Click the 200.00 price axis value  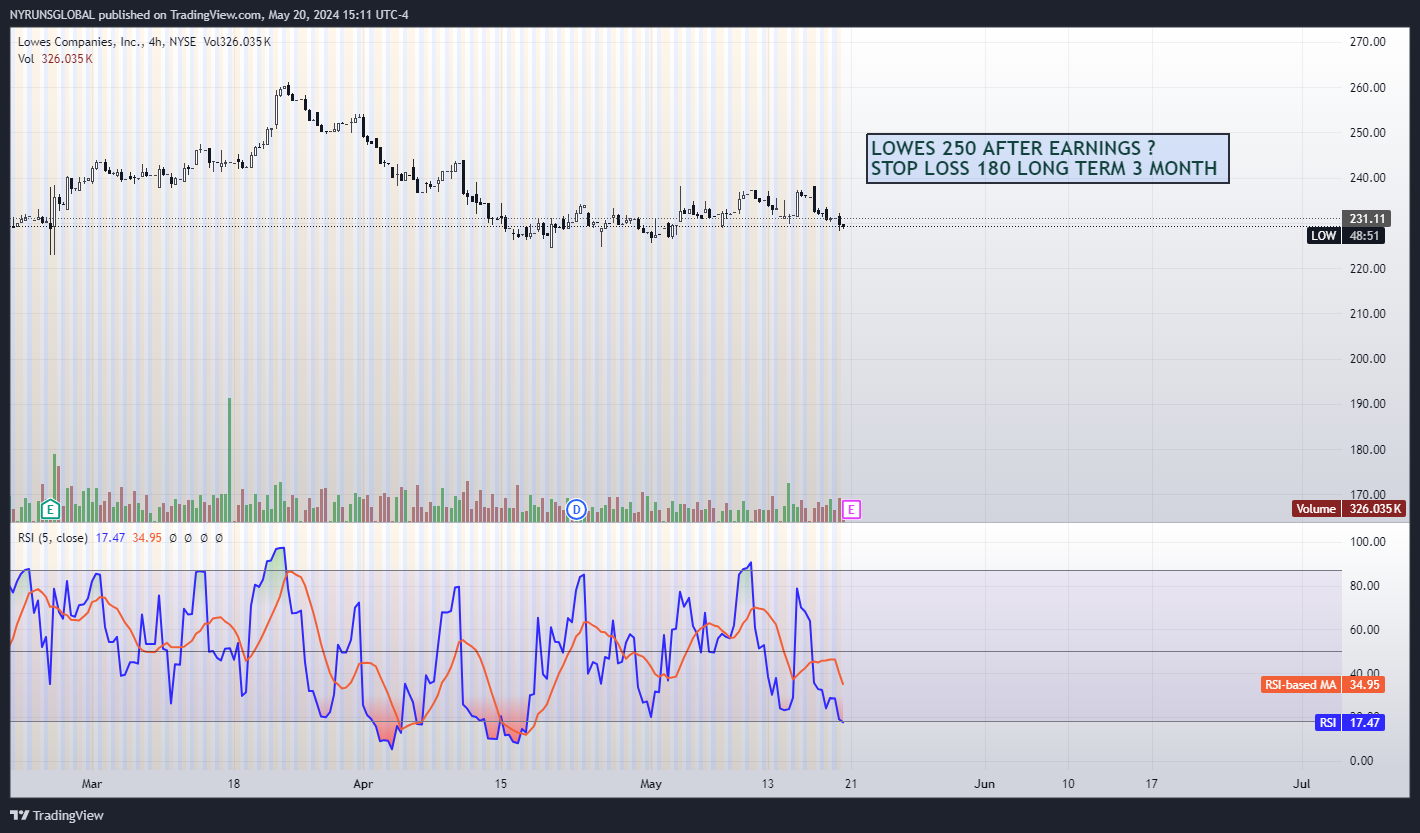(1367, 359)
